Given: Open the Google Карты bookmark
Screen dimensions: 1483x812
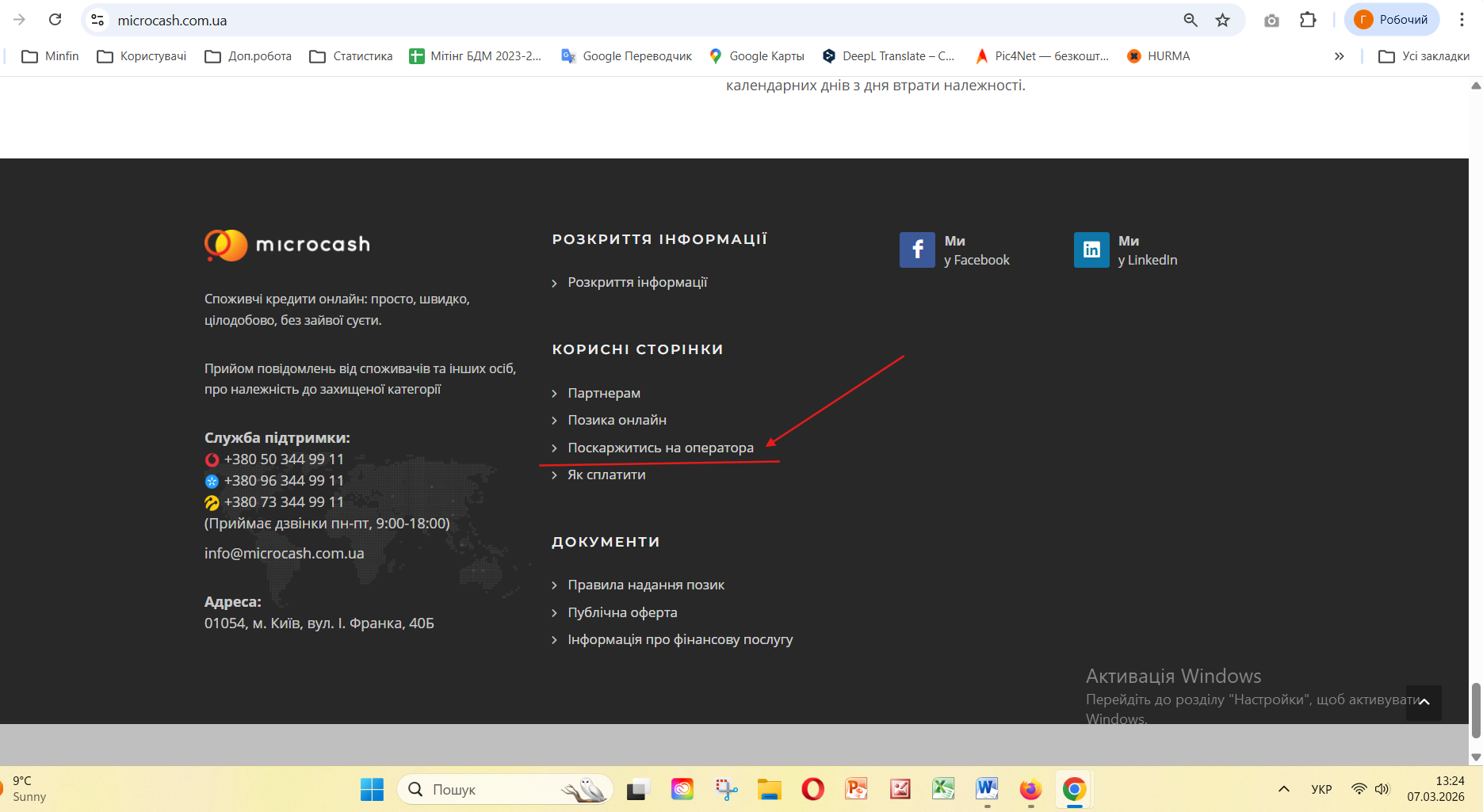Looking at the screenshot, I should [x=757, y=56].
